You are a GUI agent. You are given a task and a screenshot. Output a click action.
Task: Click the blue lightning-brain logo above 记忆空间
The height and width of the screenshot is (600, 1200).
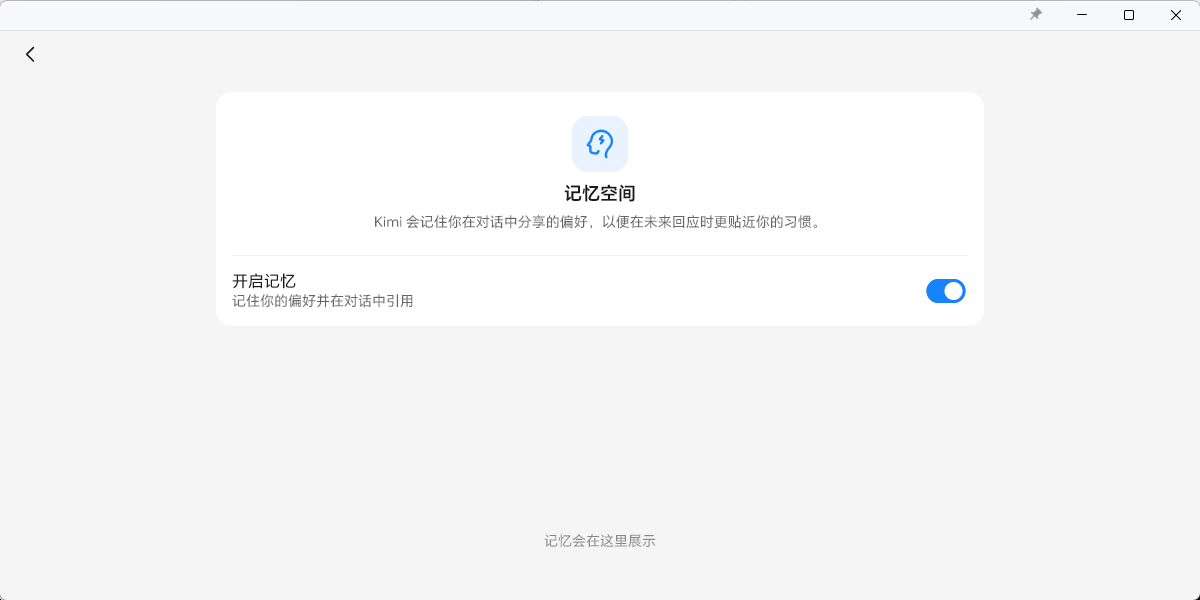pyautogui.click(x=600, y=143)
